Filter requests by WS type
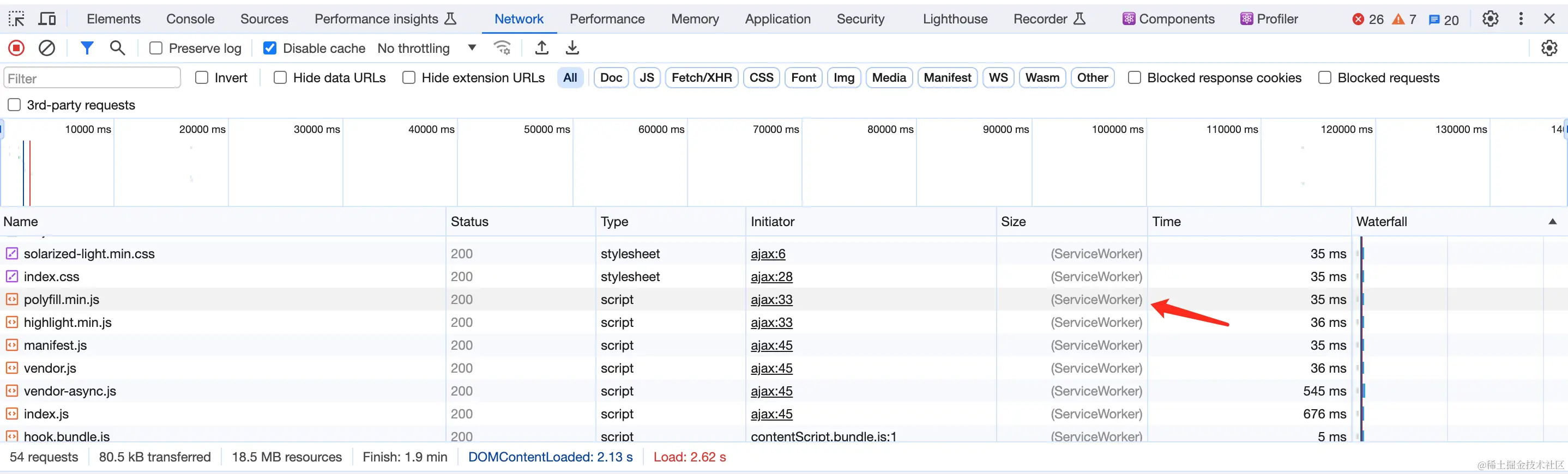Screen dimensions: 1568x474 pos(998,78)
